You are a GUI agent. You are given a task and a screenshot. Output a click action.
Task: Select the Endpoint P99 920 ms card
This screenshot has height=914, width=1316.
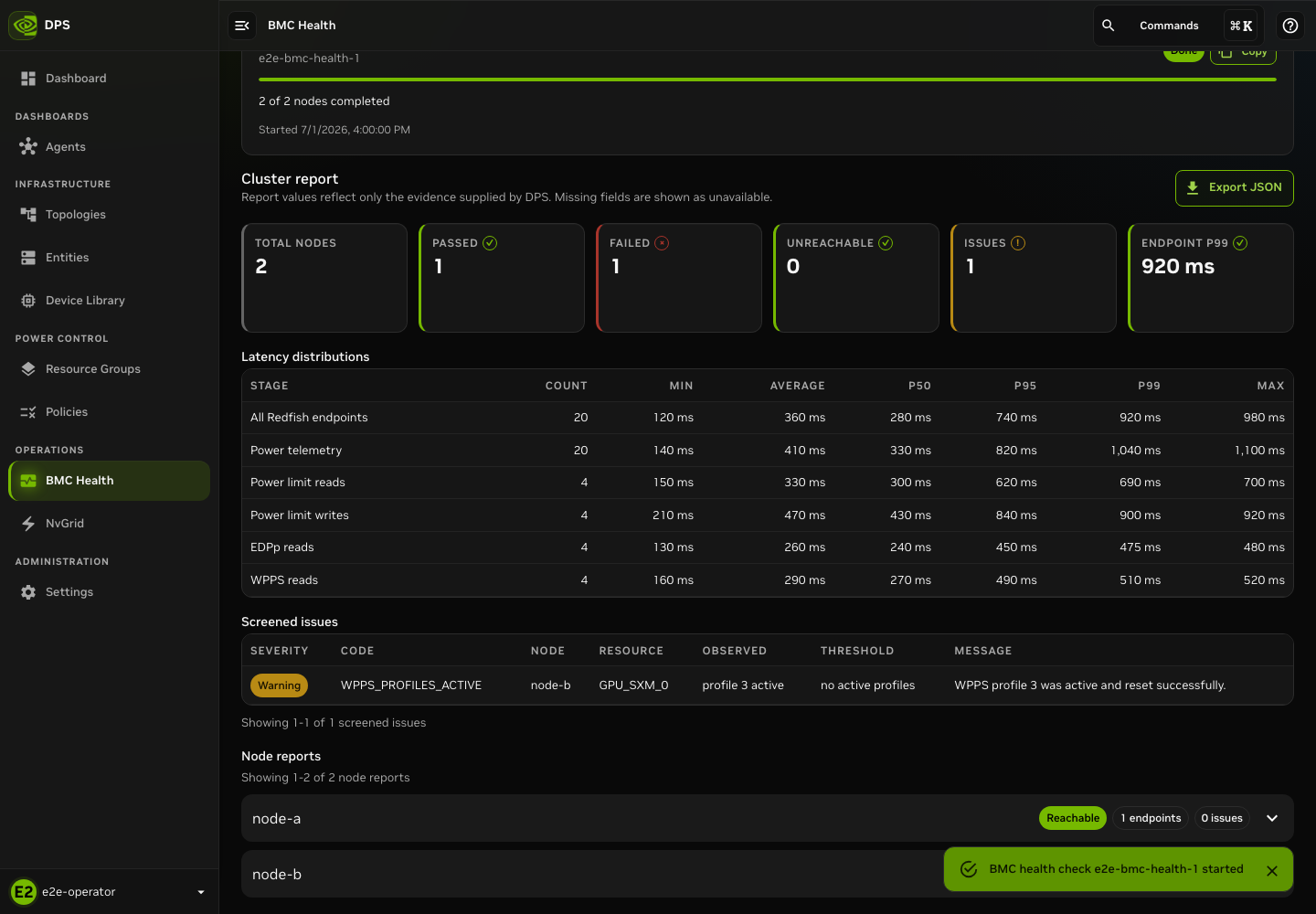[x=1211, y=278]
